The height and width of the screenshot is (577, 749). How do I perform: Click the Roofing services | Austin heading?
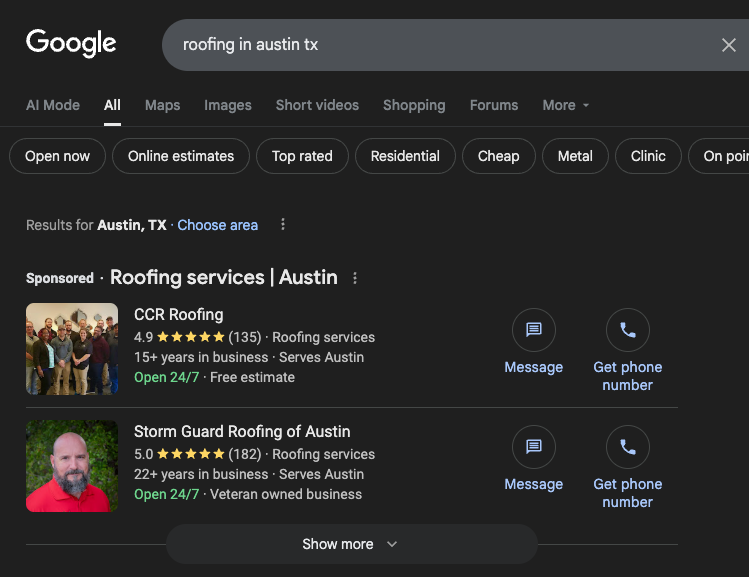point(224,278)
